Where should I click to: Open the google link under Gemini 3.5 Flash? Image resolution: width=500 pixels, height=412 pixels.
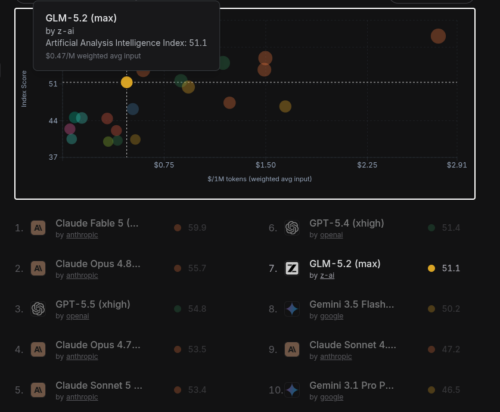[331, 316]
